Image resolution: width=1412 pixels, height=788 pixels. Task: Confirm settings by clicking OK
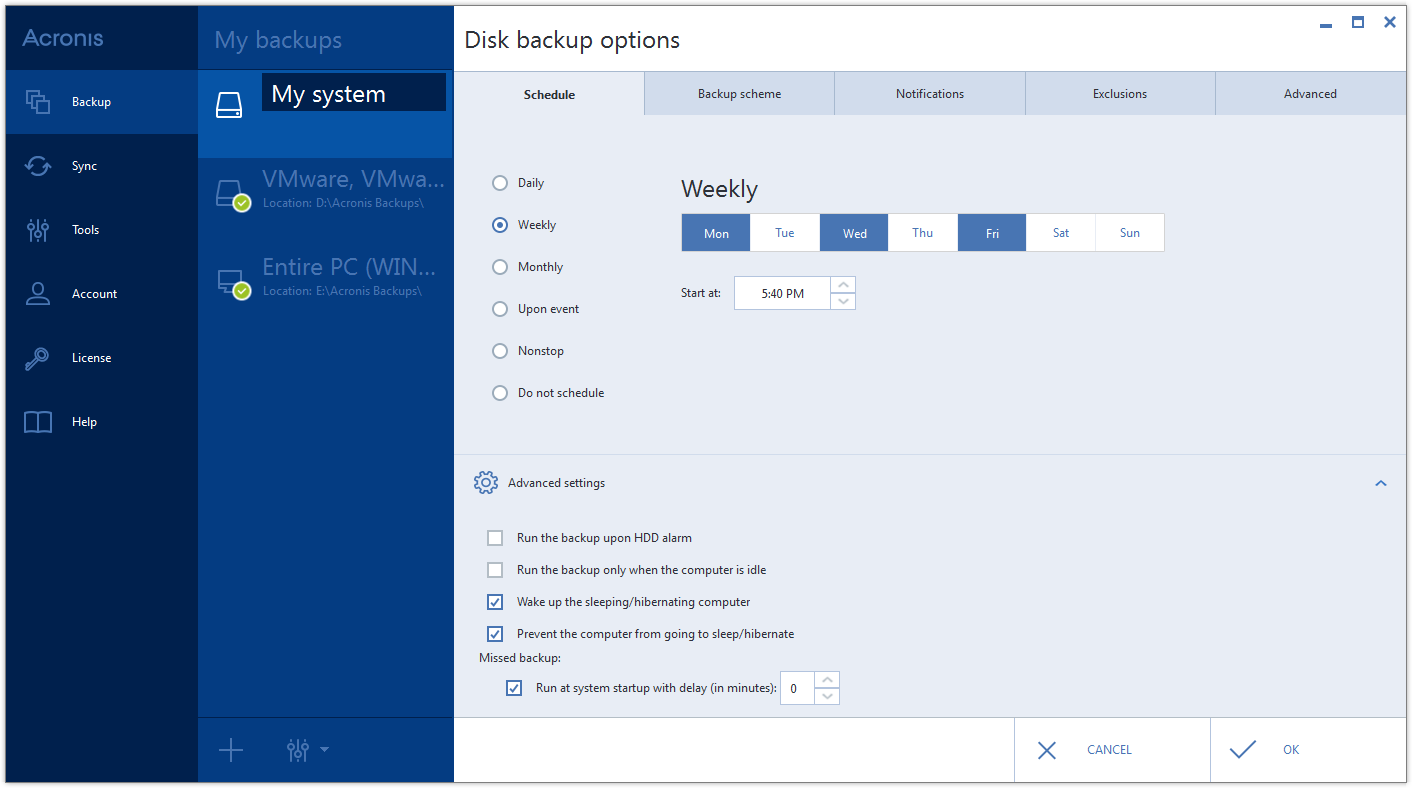[1290, 749]
